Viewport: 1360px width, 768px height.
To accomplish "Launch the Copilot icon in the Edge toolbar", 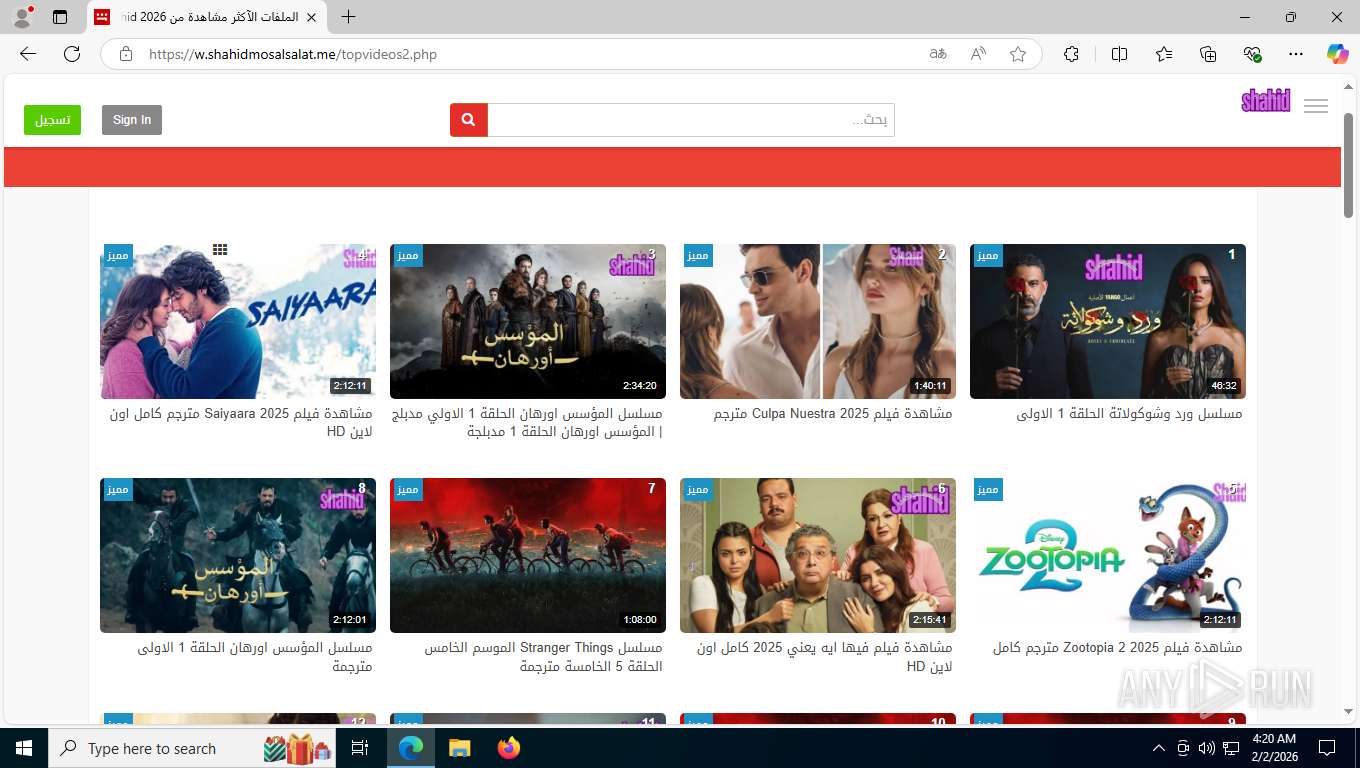I will [1338, 54].
